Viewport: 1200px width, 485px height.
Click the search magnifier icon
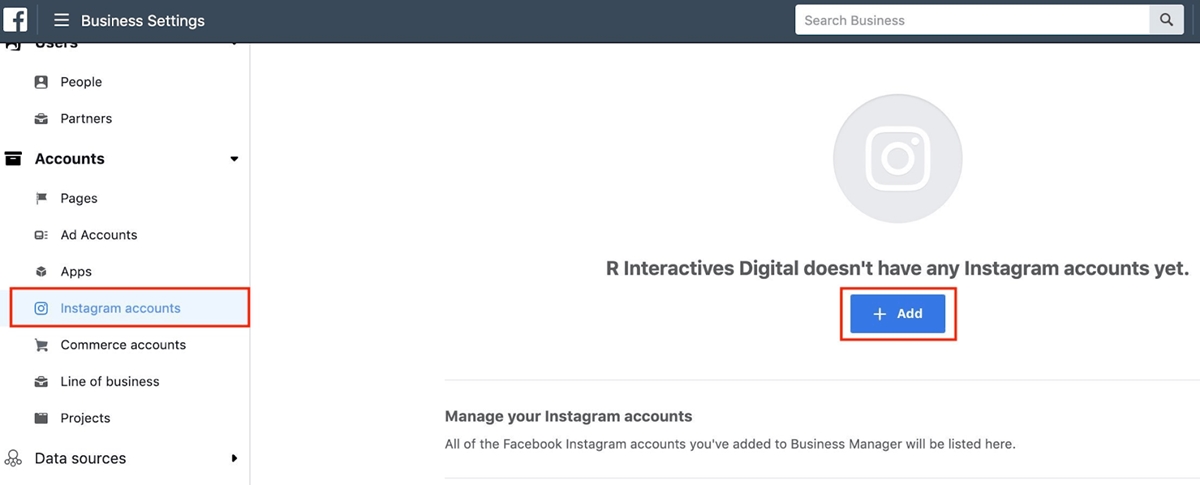(1166, 20)
